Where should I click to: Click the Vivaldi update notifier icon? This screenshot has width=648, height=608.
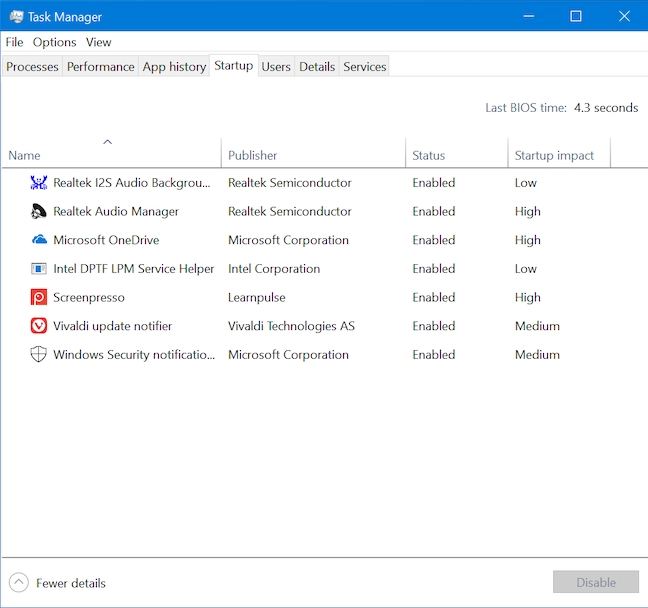tap(39, 326)
